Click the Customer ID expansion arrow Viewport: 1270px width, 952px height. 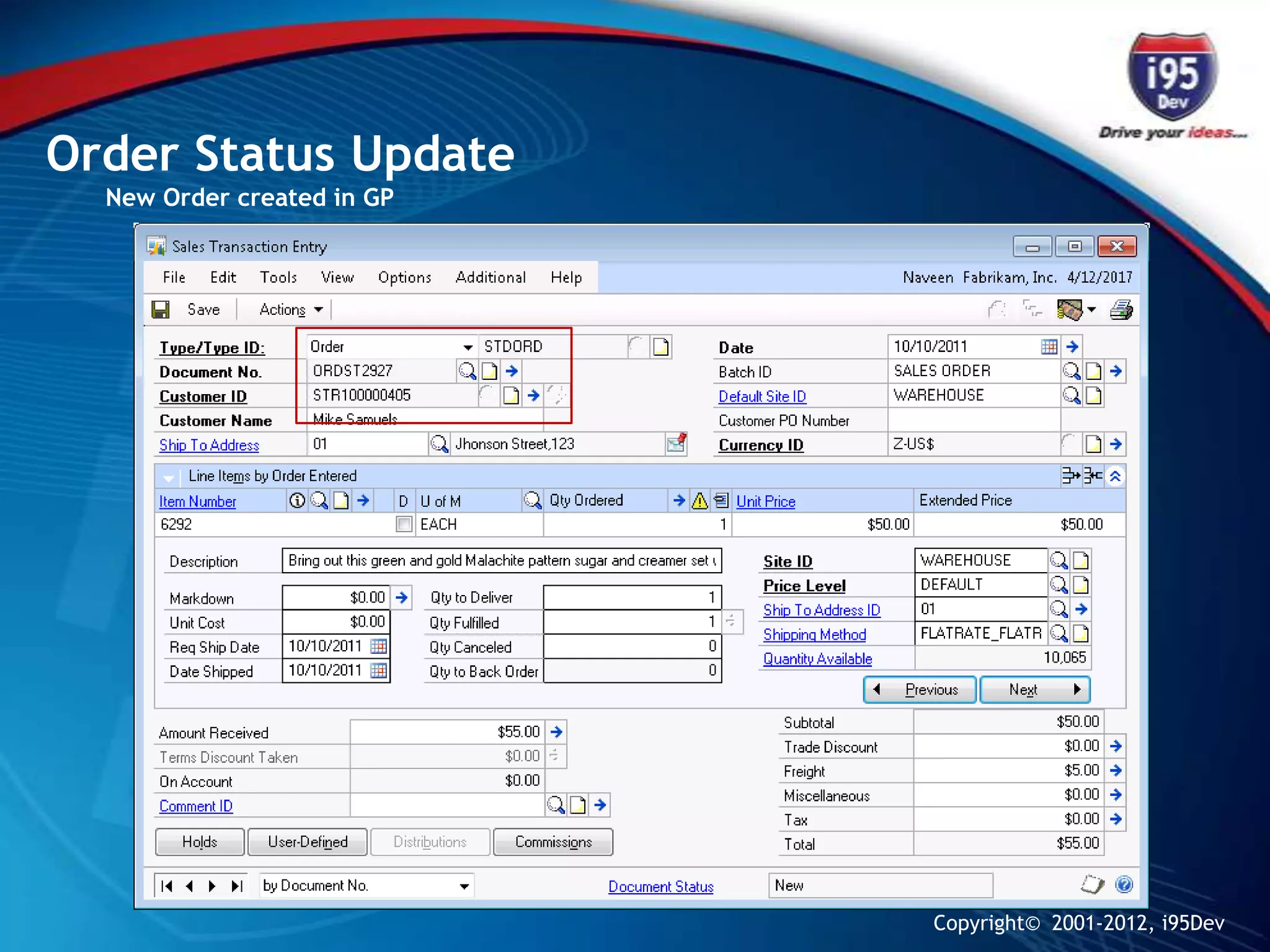coord(533,395)
